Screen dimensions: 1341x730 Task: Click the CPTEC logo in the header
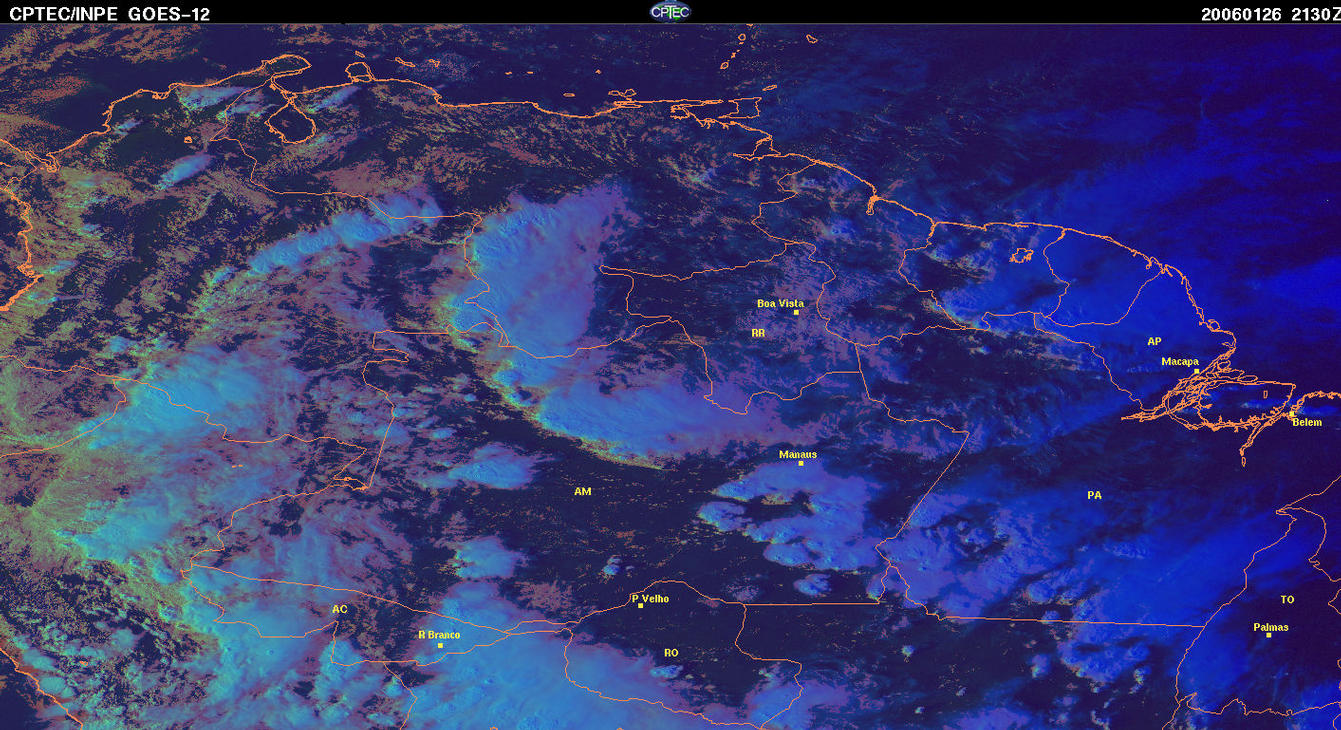[x=670, y=11]
